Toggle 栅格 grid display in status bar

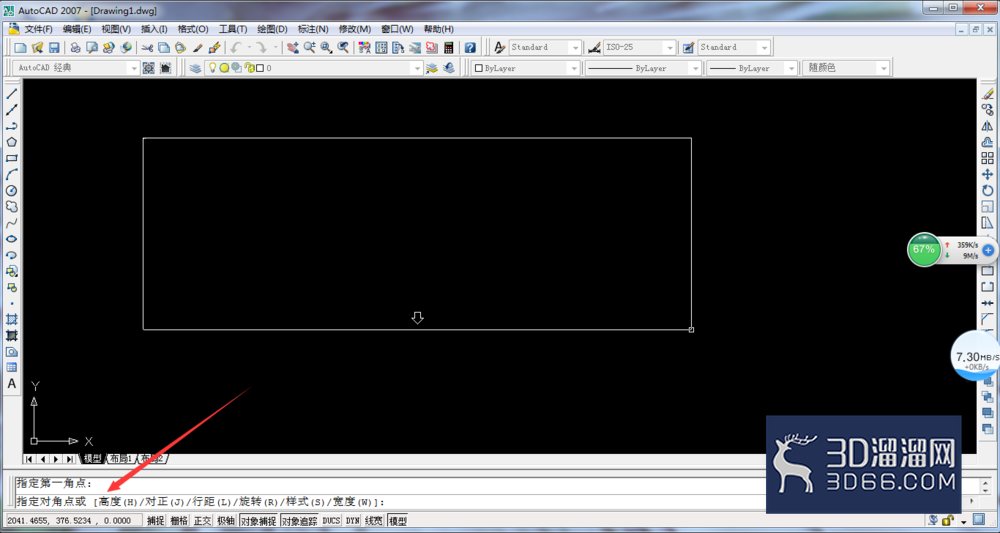point(179,521)
